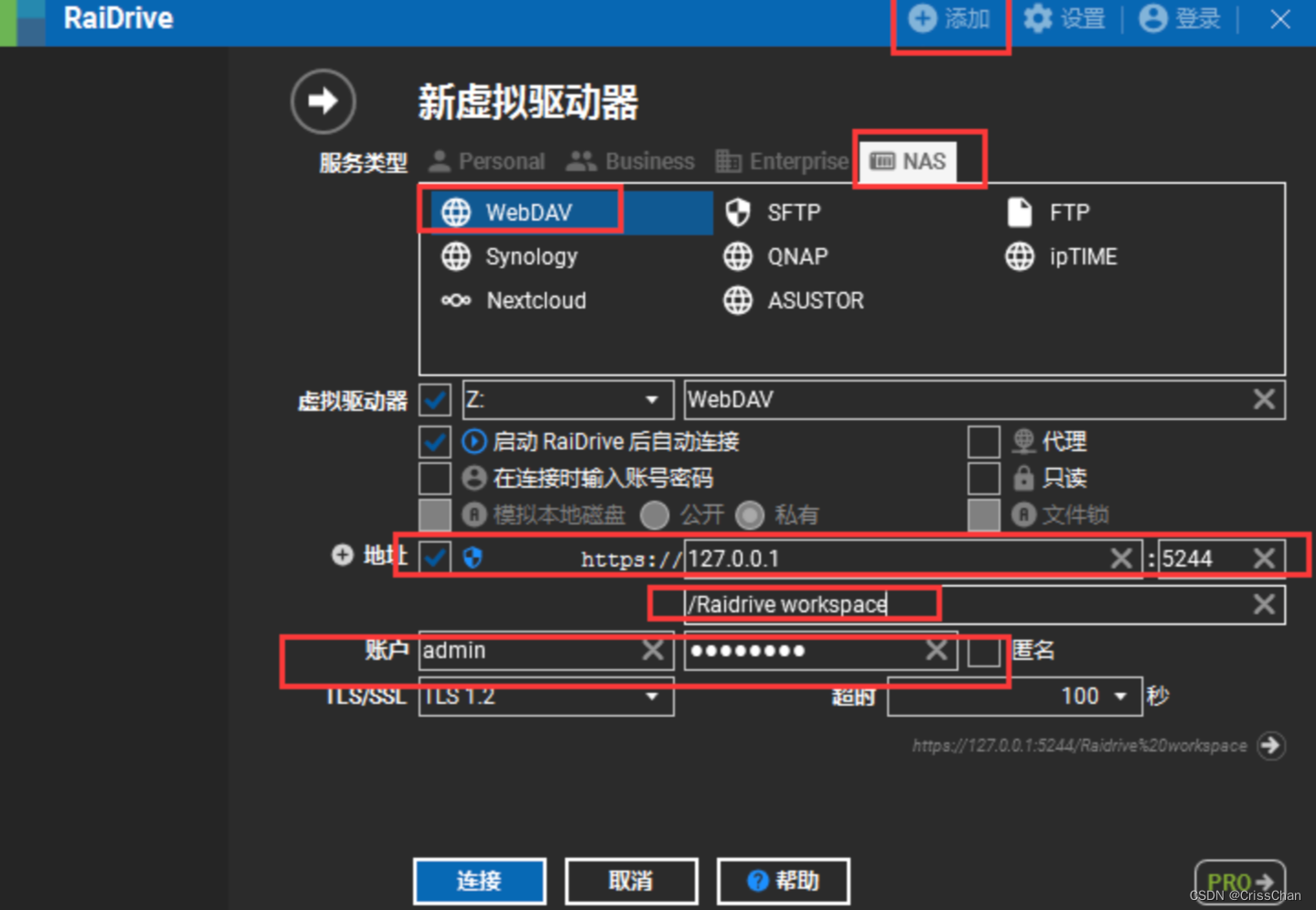The width and height of the screenshot is (1316, 910).
Task: Click the 启动 RaiDrive 后自动连接 play icon
Action: click(x=474, y=442)
